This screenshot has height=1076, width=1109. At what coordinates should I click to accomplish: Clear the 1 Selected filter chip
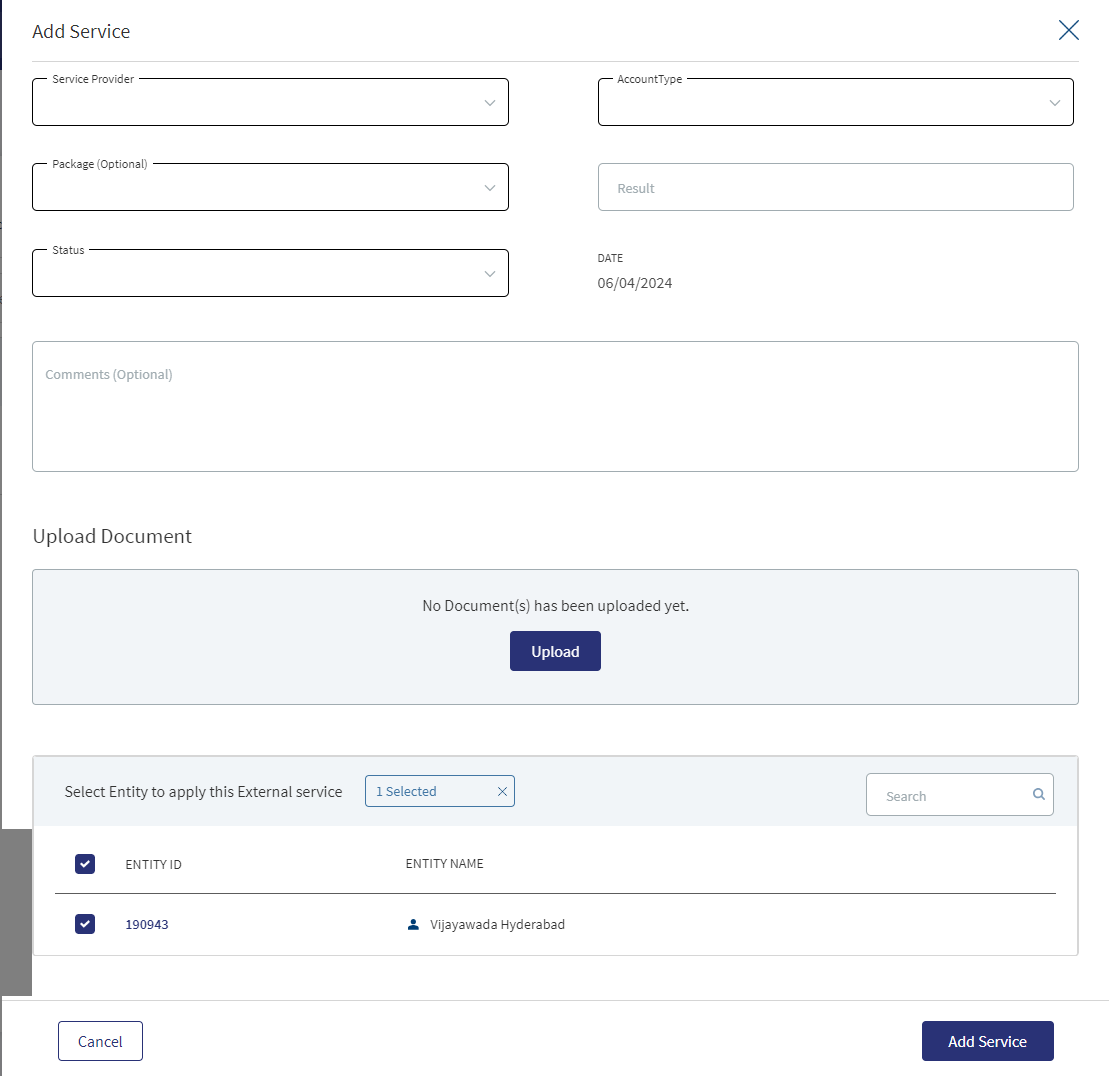[x=502, y=792]
